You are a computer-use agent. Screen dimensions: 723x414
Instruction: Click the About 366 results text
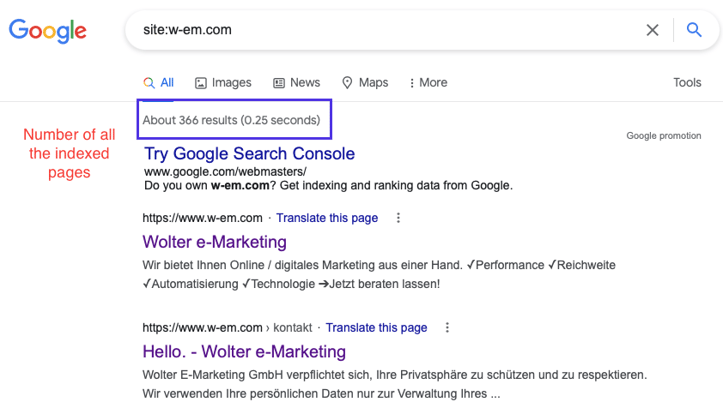pyautogui.click(x=231, y=120)
